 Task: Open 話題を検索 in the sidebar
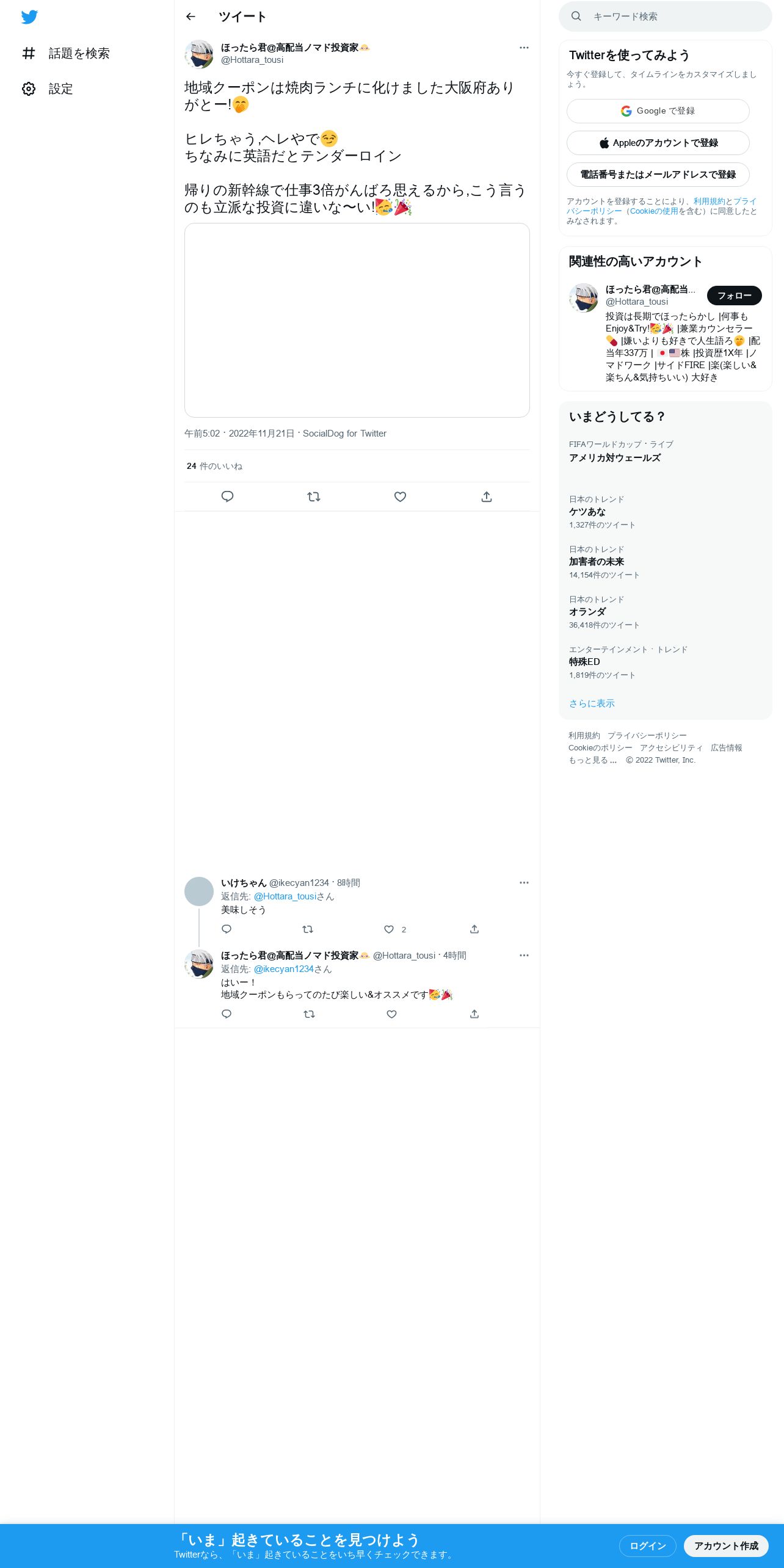click(x=66, y=54)
